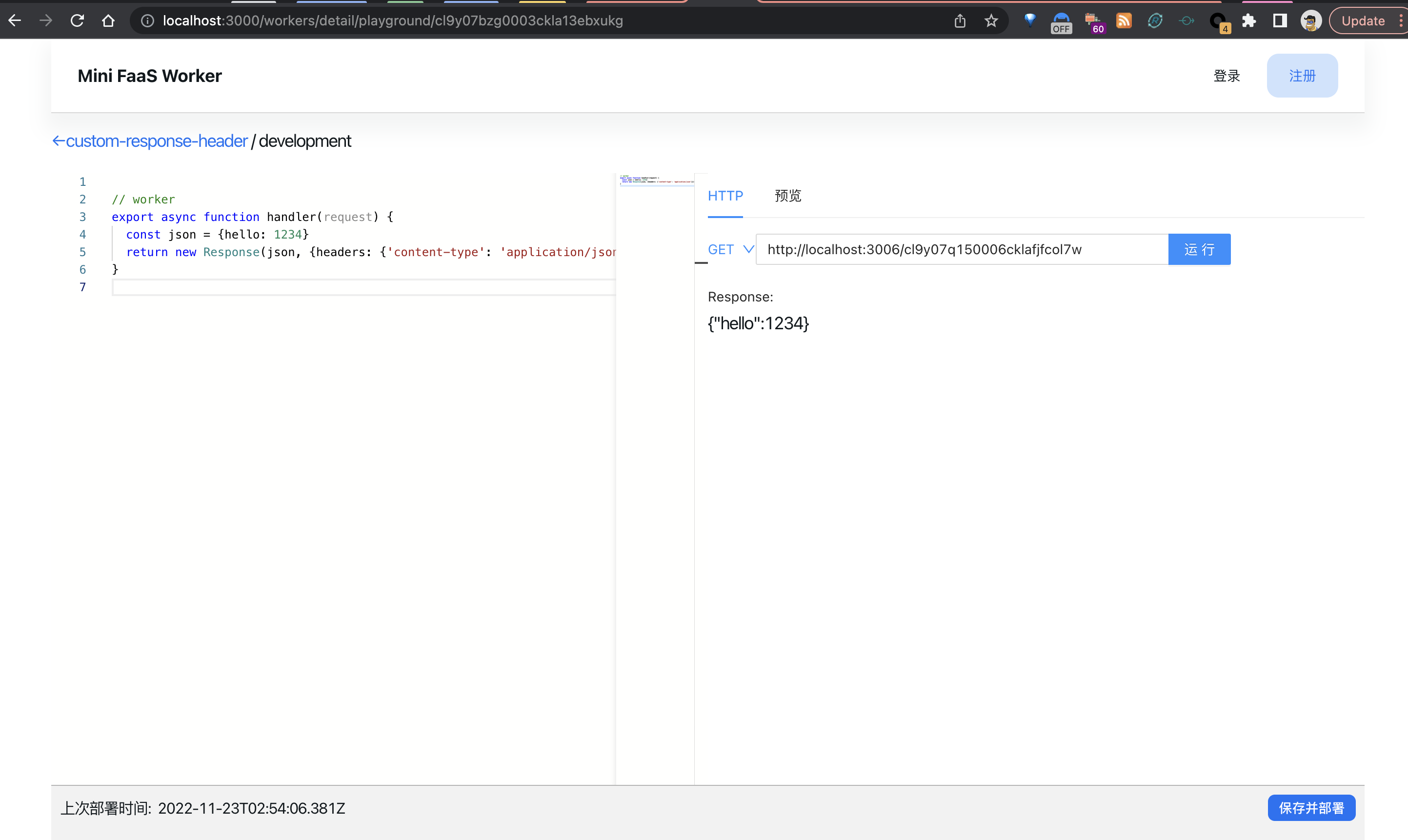Click the home icon in address bar
The height and width of the screenshot is (840, 1408).
[108, 20]
